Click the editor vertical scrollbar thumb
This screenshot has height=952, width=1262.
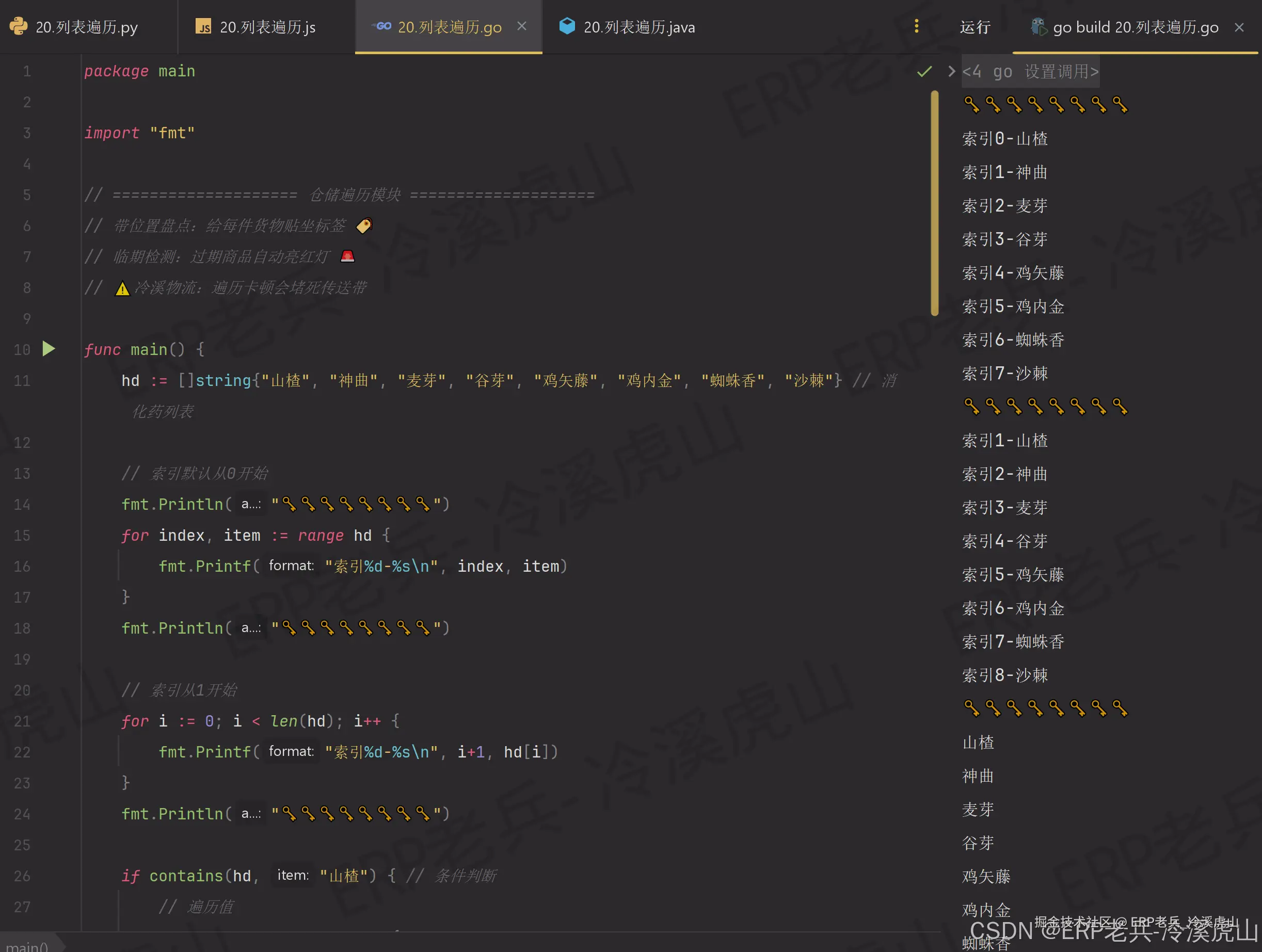(935, 202)
